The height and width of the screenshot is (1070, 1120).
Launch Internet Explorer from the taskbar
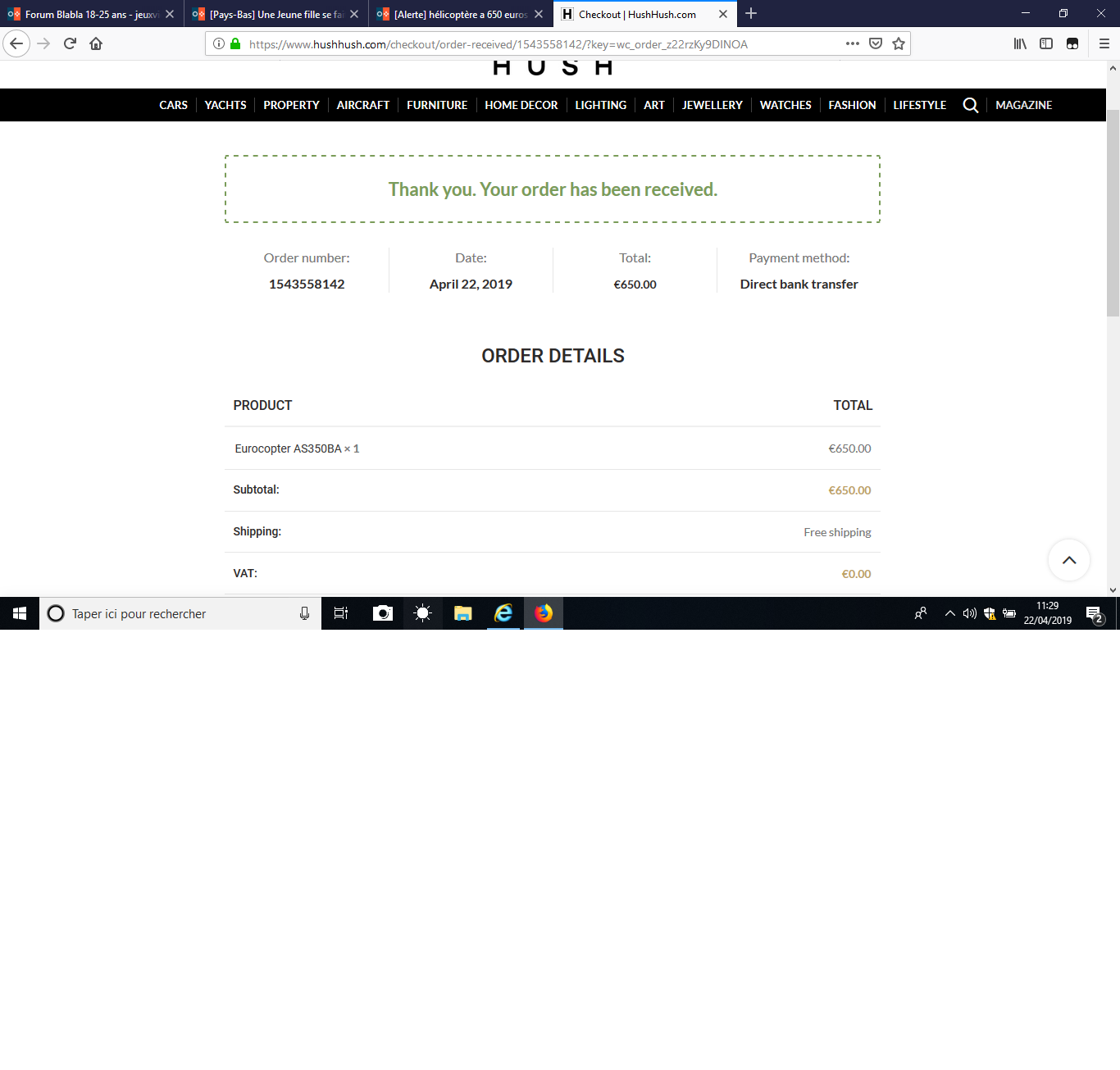503,613
